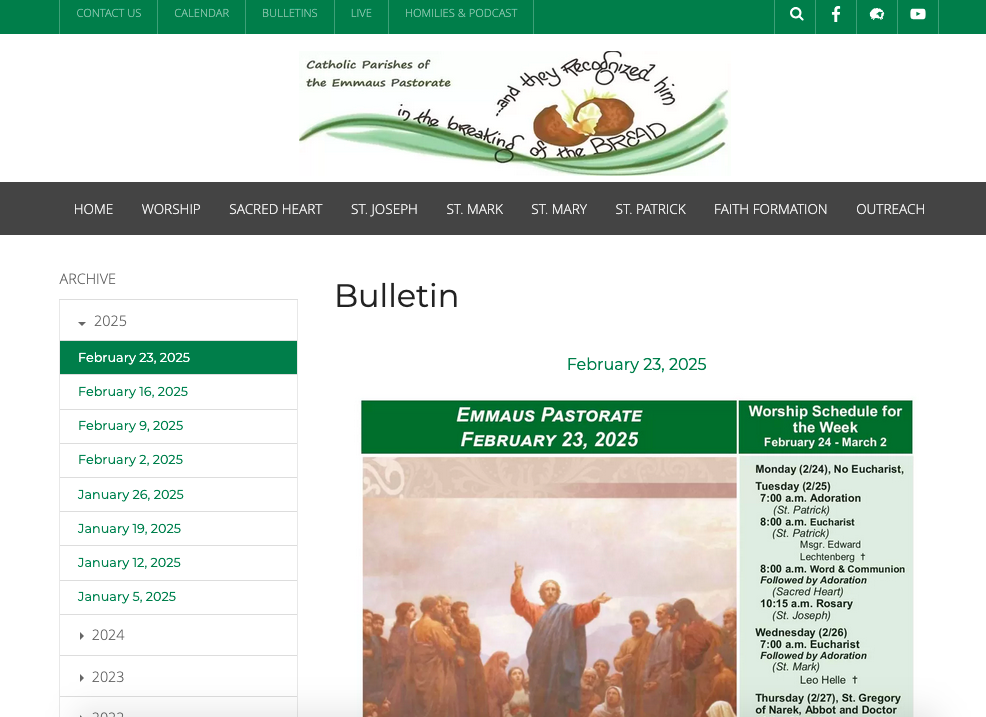Viewport: 986px width, 717px height.
Task: Open Worship navigation item
Action: click(x=171, y=209)
